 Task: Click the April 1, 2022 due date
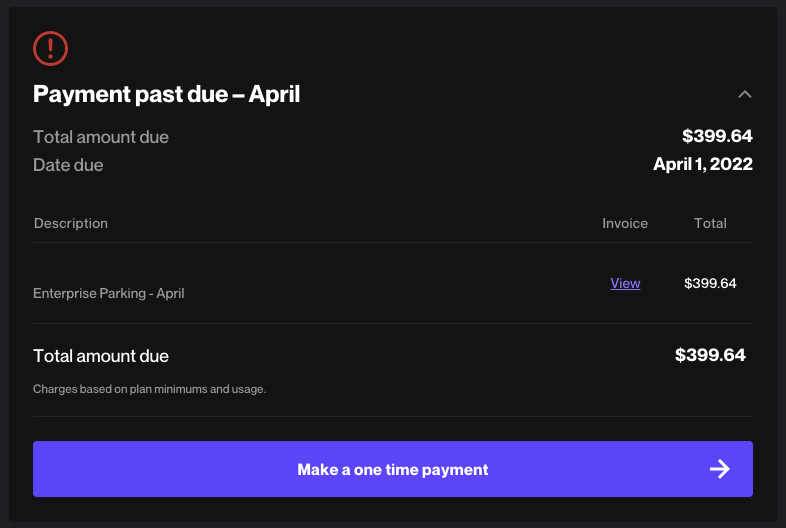click(x=702, y=164)
